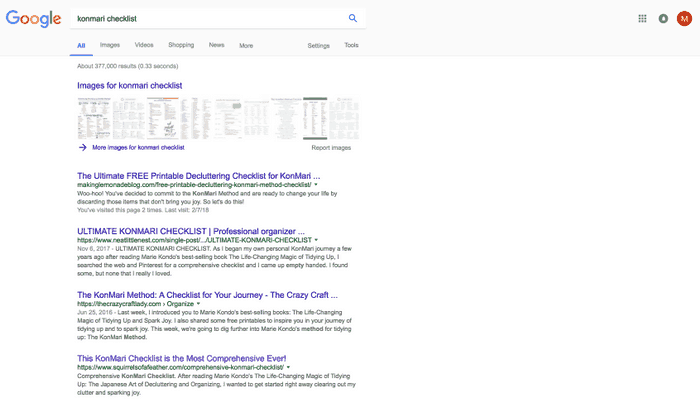Click More images for konmari checklist

[x=138, y=147]
